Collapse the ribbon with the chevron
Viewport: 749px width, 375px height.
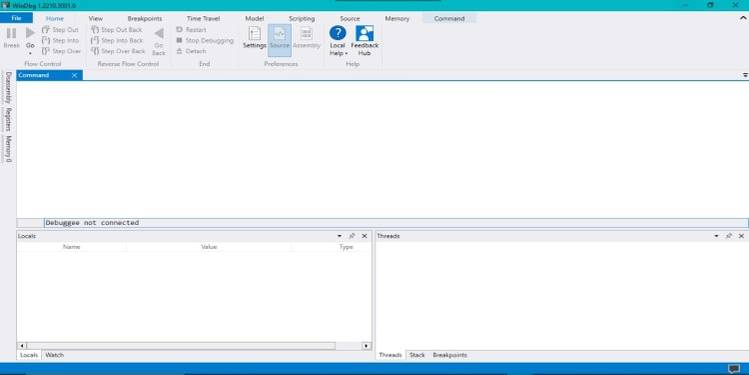tap(743, 18)
